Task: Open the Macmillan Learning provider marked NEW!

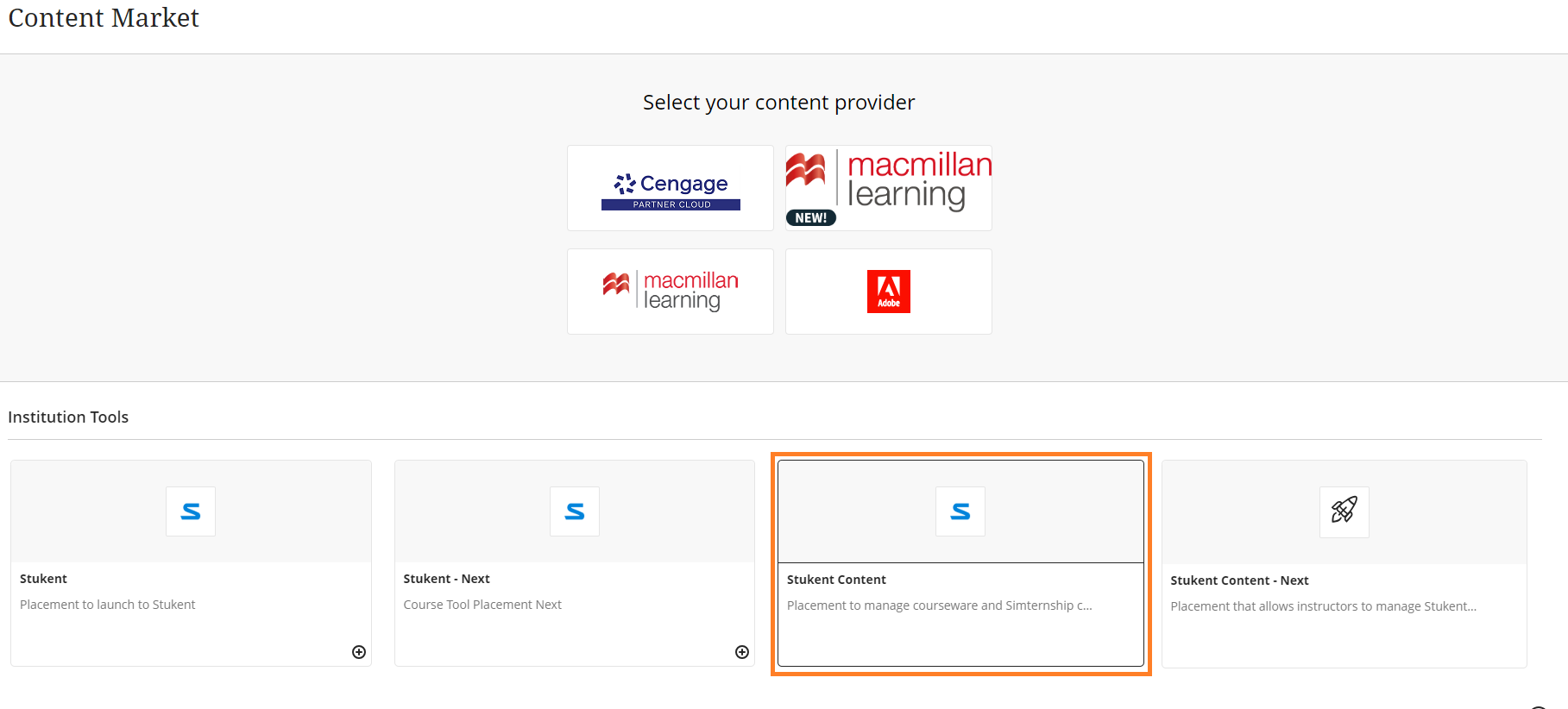Action: point(889,188)
